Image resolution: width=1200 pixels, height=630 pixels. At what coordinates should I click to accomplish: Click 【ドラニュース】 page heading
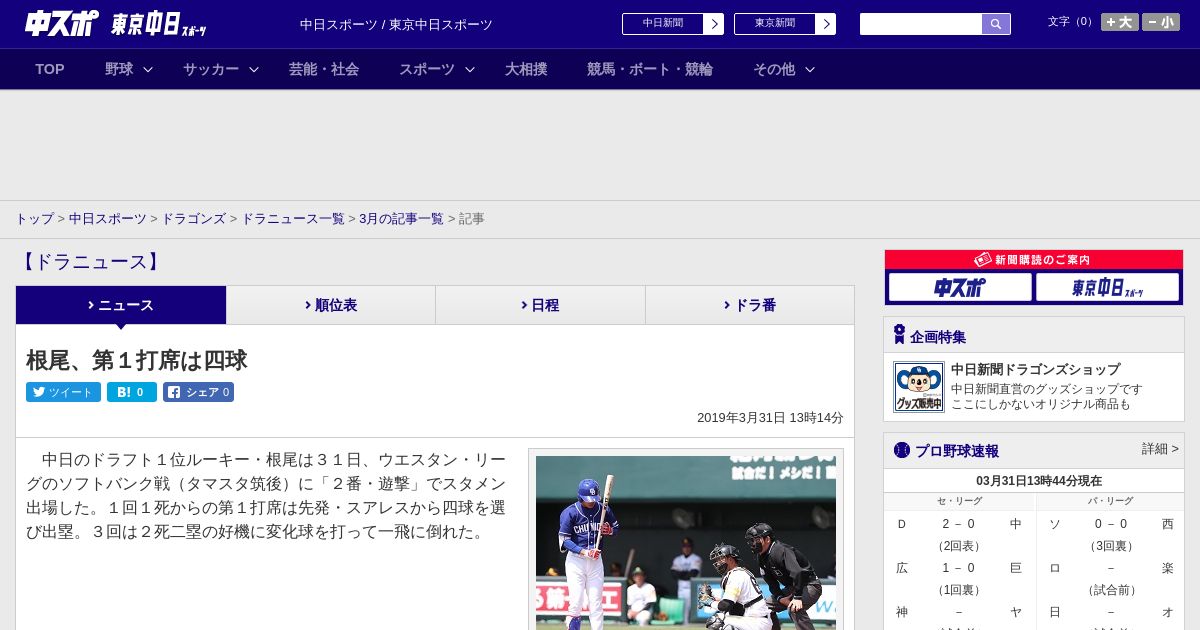coord(90,262)
